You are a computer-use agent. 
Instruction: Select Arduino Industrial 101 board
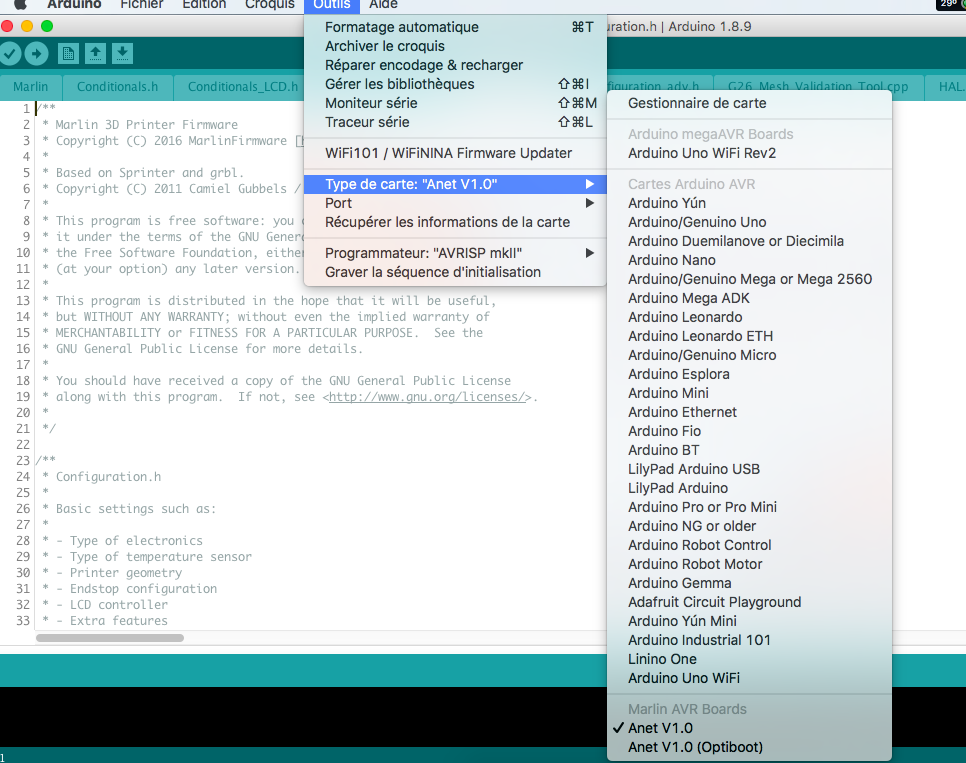click(749, 640)
